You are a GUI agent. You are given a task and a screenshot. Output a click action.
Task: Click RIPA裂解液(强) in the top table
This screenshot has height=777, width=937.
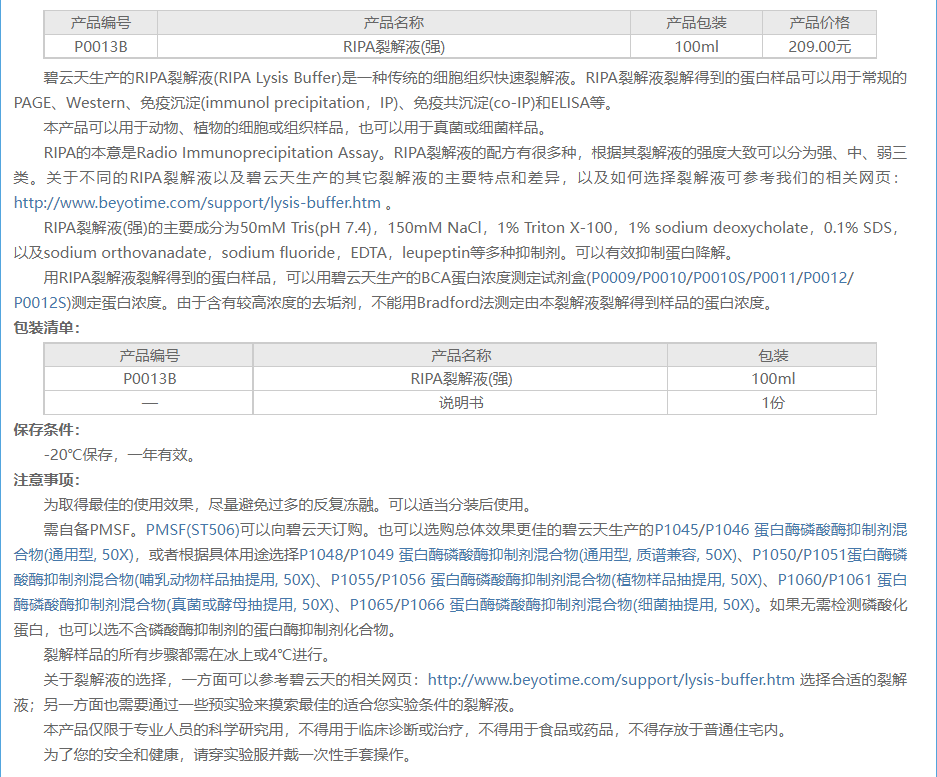(394, 47)
